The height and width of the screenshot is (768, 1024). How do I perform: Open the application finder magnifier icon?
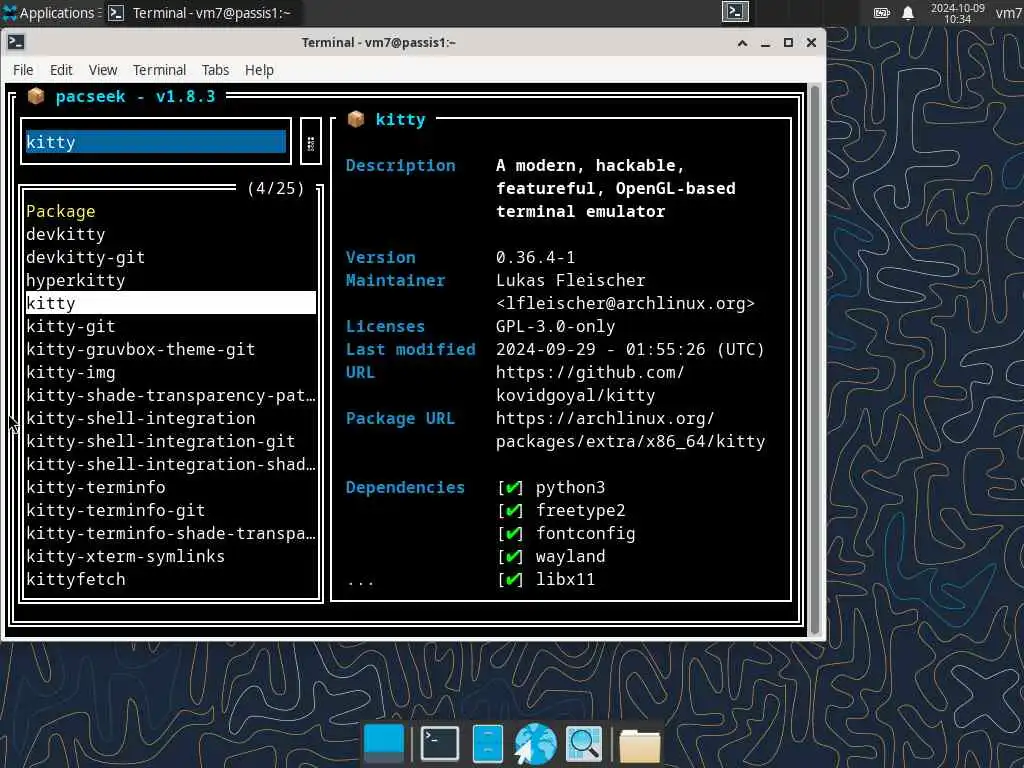tap(583, 743)
